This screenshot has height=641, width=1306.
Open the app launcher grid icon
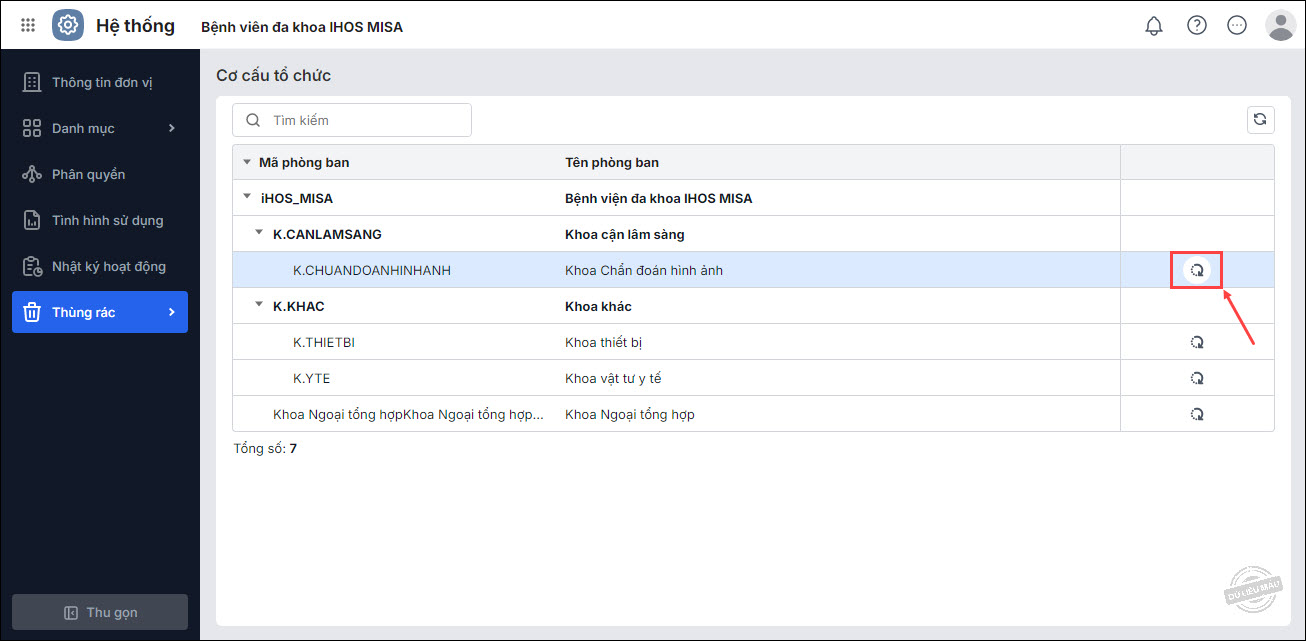pos(28,25)
